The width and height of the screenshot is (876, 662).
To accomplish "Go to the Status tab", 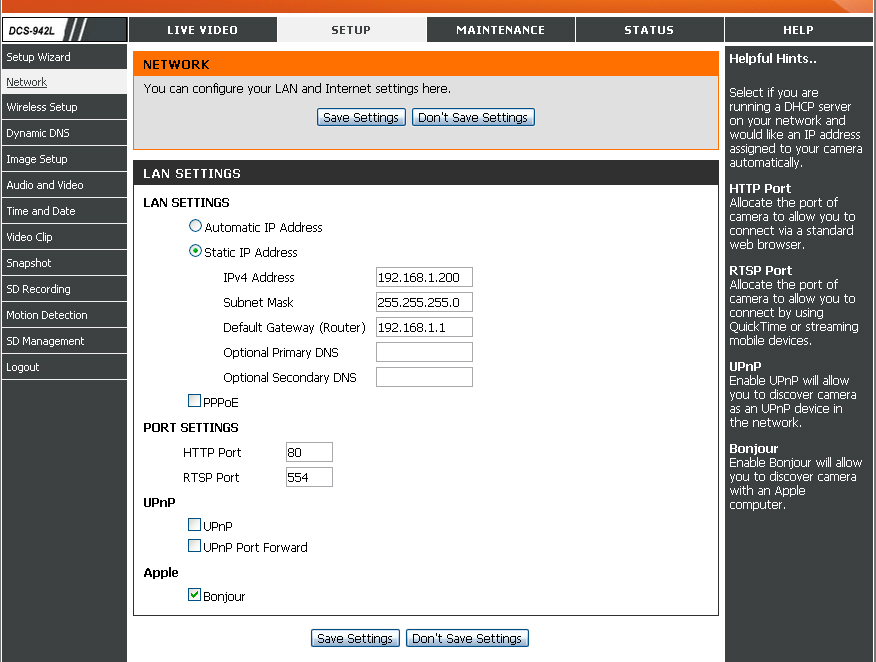I will point(649,30).
